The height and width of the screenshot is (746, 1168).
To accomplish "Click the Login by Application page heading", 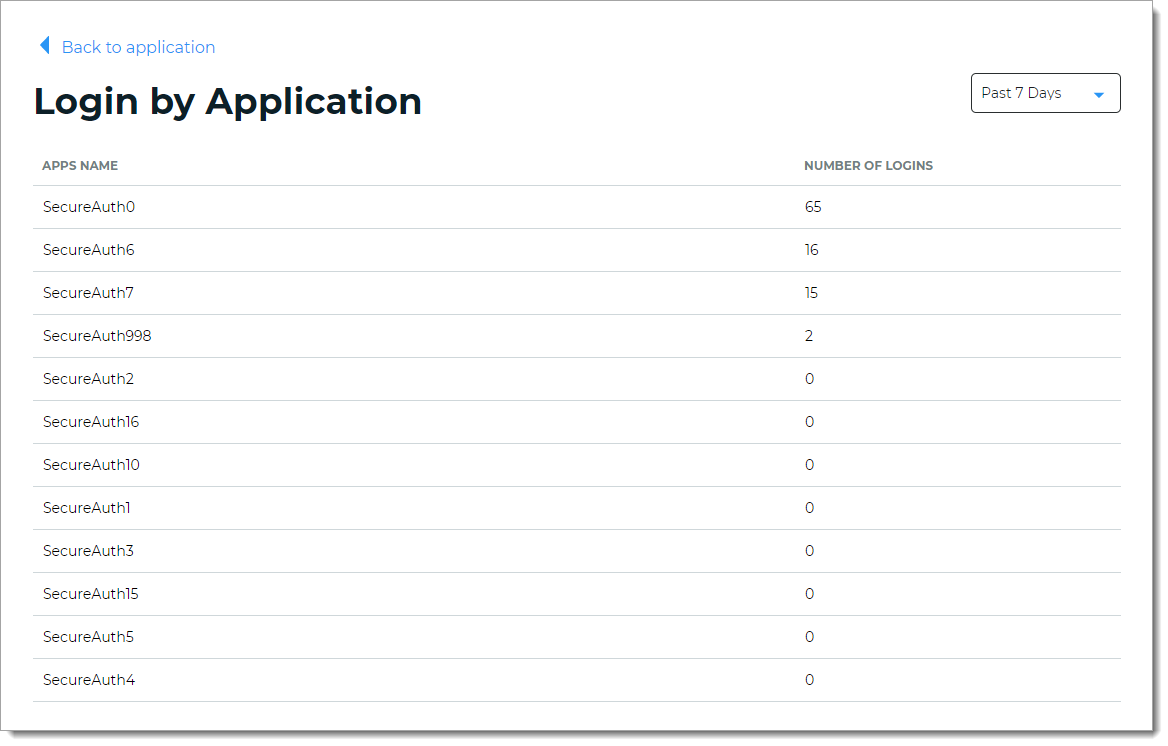I will click(228, 101).
